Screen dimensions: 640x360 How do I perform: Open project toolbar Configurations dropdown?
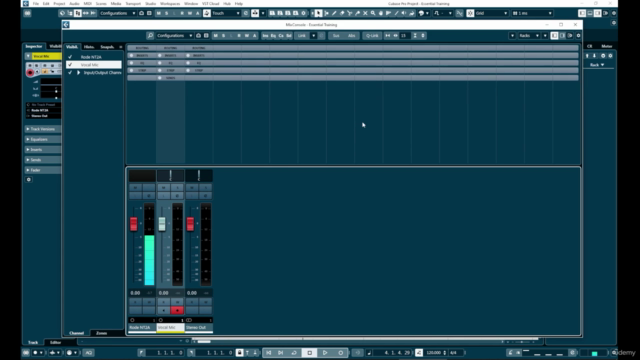[118, 13]
